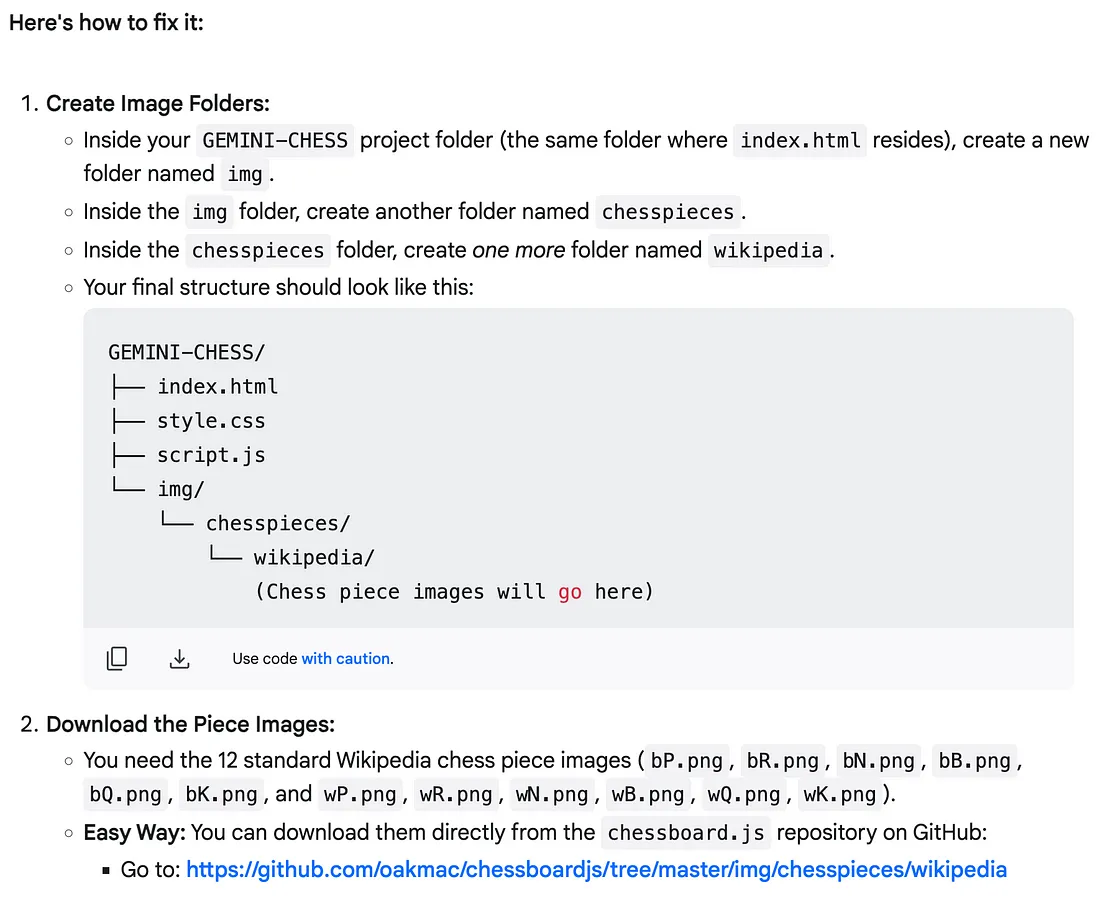Click chesspieces/ folder in code tree
Screen dimensions: 1100x899
(x=278, y=524)
